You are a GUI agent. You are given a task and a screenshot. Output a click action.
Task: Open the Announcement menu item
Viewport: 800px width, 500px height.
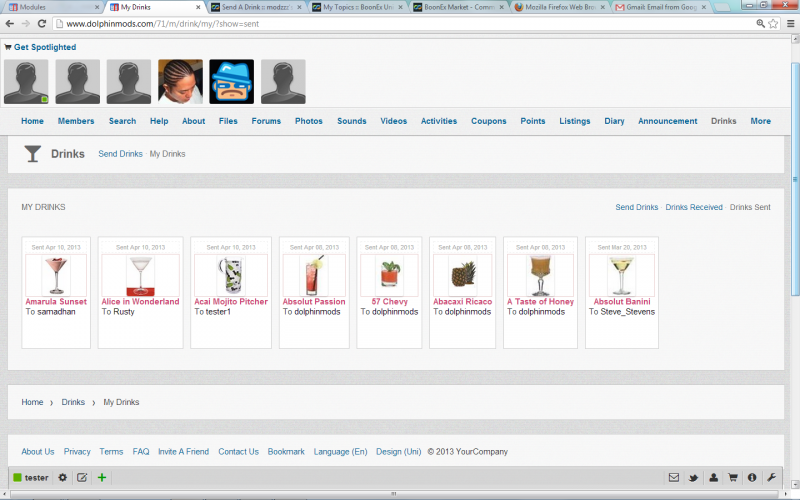coord(667,121)
